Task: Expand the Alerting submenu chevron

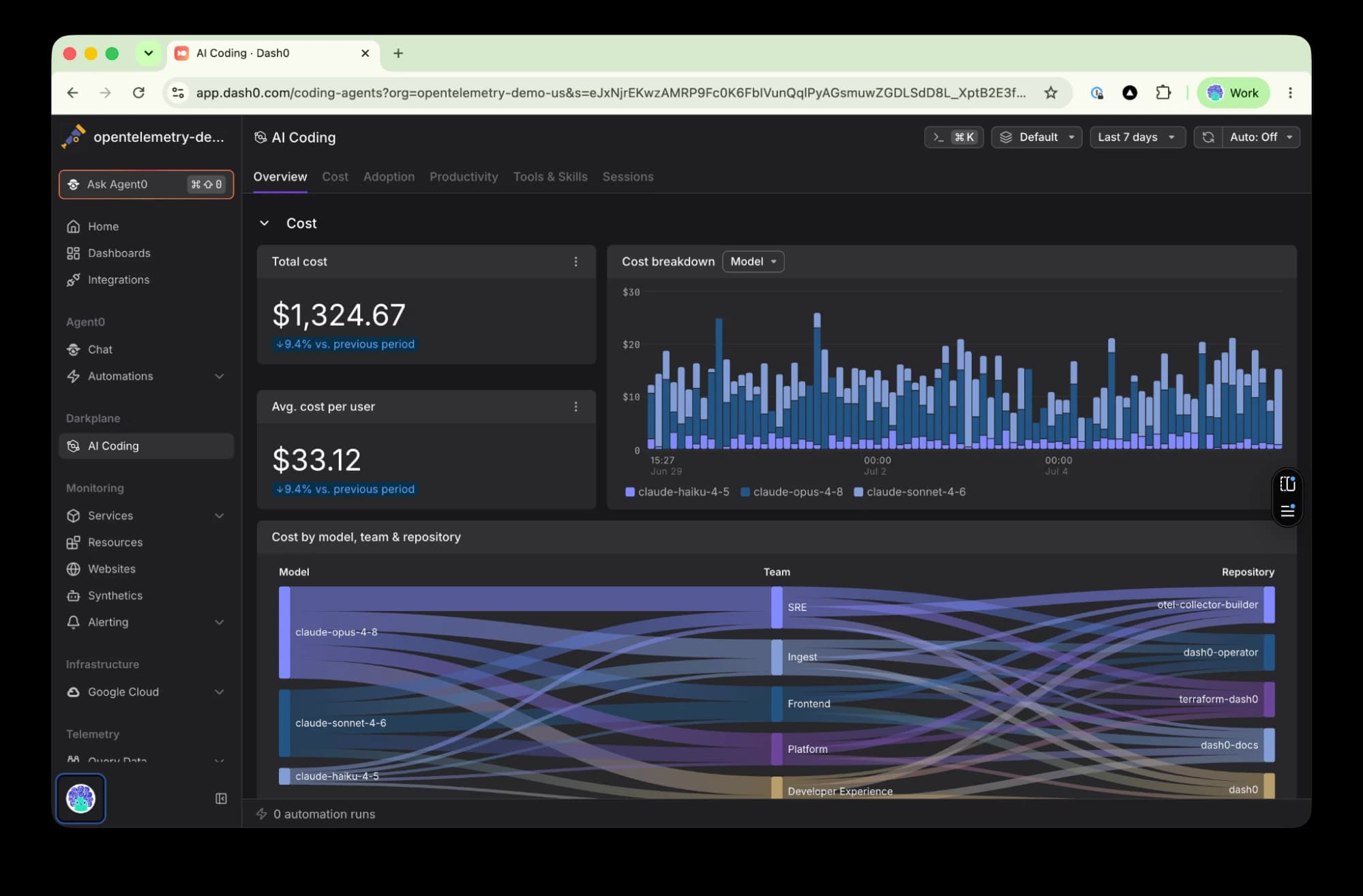Action: (219, 622)
